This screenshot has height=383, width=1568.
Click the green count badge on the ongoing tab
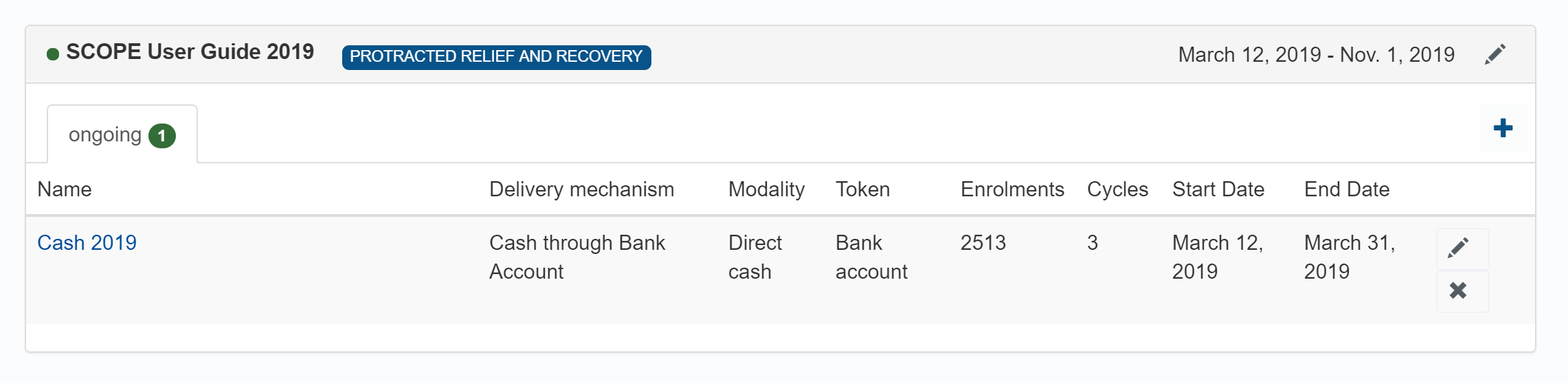162,136
